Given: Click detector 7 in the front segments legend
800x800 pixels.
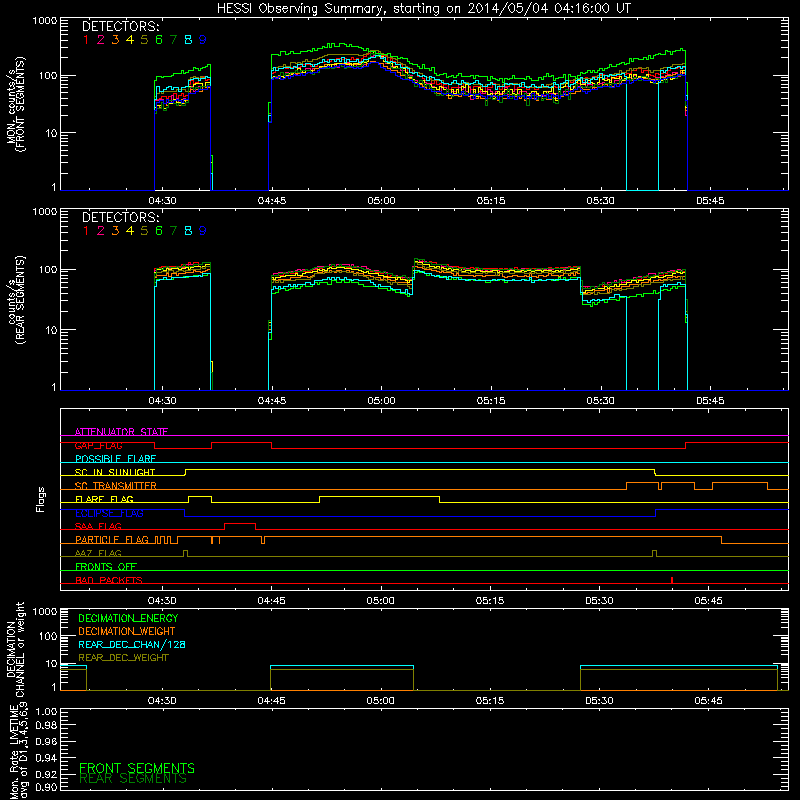Looking at the screenshot, I should tap(173, 40).
